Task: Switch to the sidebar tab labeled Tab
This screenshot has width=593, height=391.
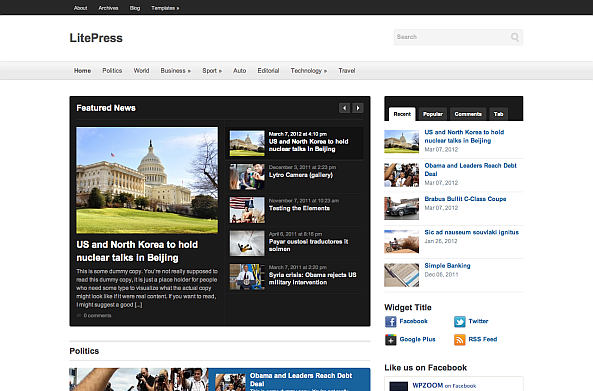Action: [x=498, y=114]
